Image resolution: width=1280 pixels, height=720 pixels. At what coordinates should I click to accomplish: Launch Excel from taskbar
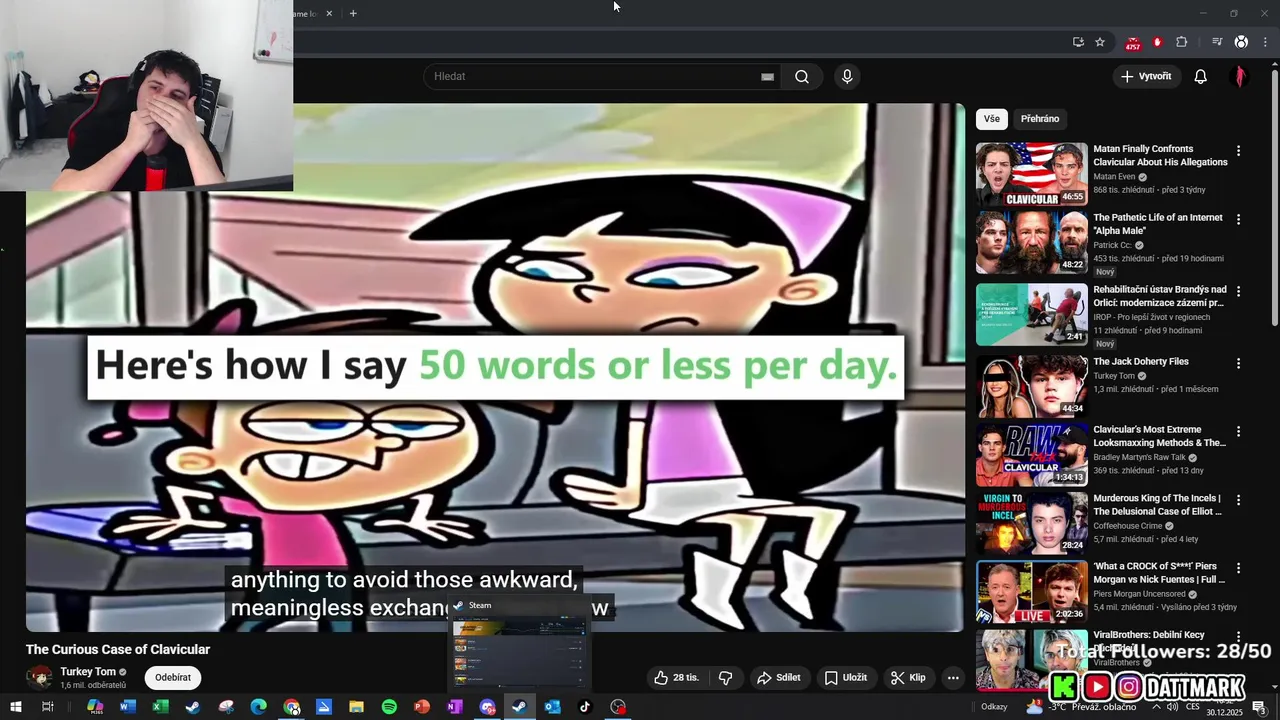pyautogui.click(x=160, y=707)
